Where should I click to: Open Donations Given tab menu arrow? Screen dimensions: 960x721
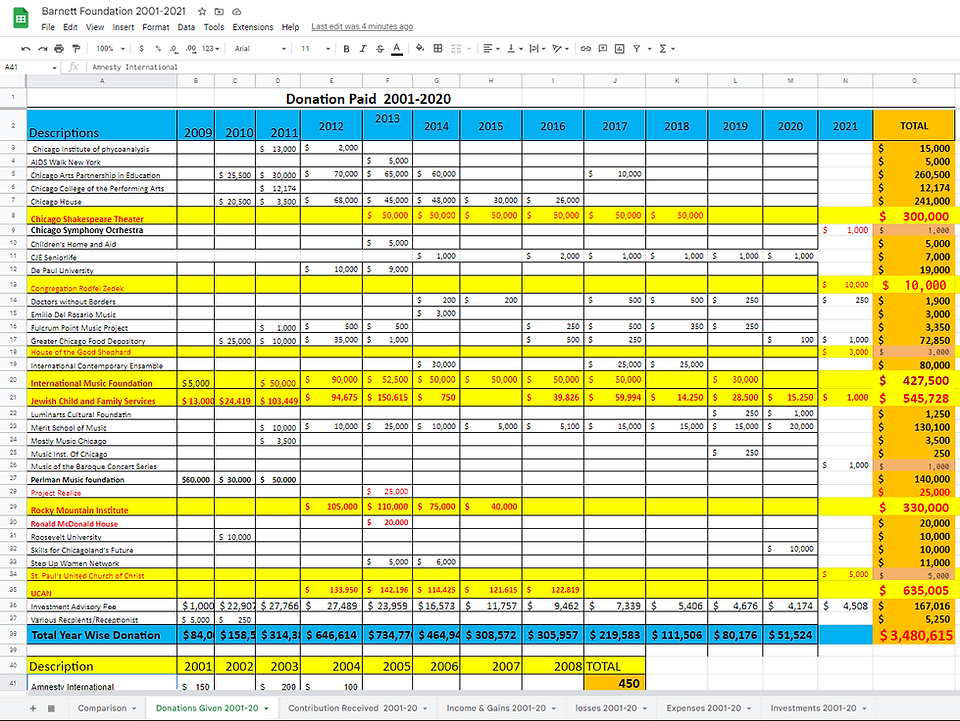click(266, 708)
